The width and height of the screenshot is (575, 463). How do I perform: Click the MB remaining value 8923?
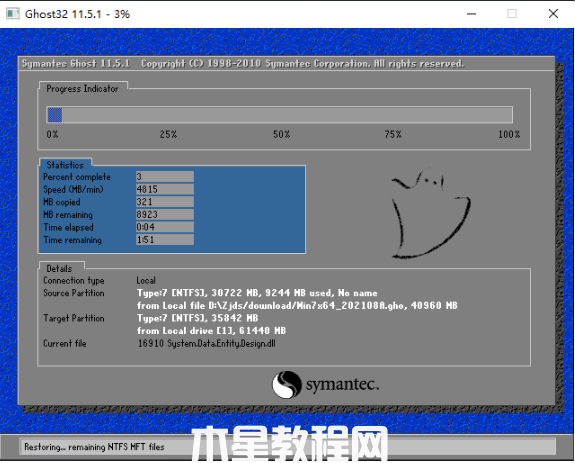tap(165, 214)
